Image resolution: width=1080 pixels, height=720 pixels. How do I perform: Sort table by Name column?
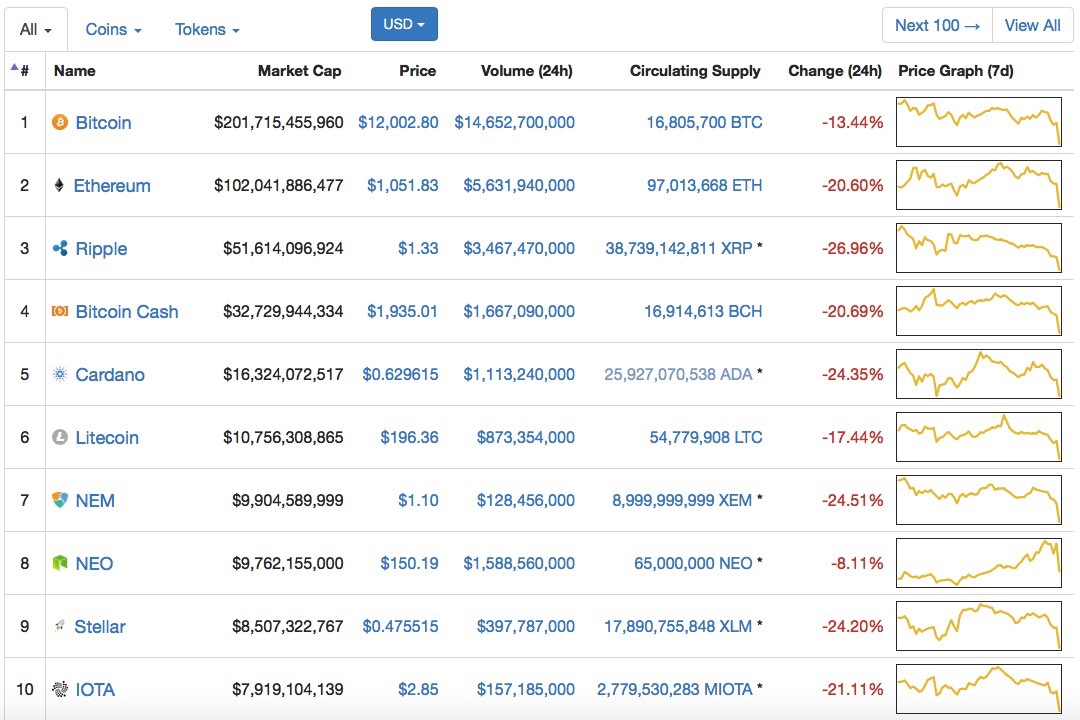click(x=74, y=71)
